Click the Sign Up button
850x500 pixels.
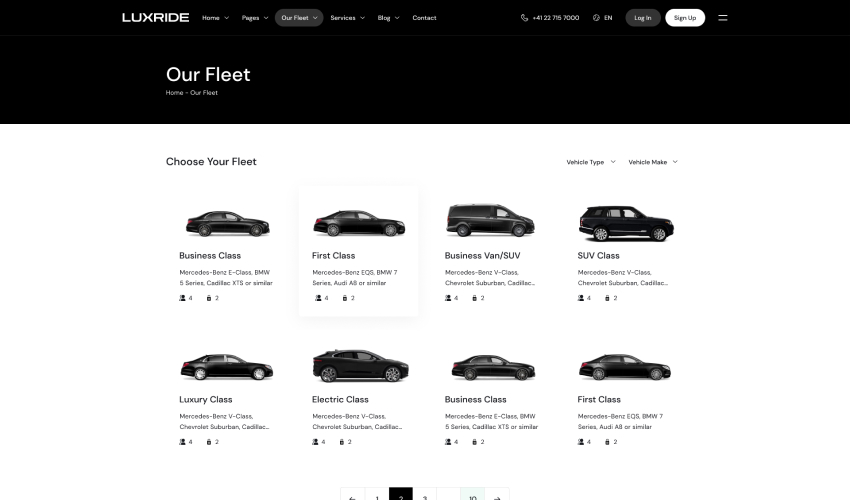pyautogui.click(x=685, y=17)
